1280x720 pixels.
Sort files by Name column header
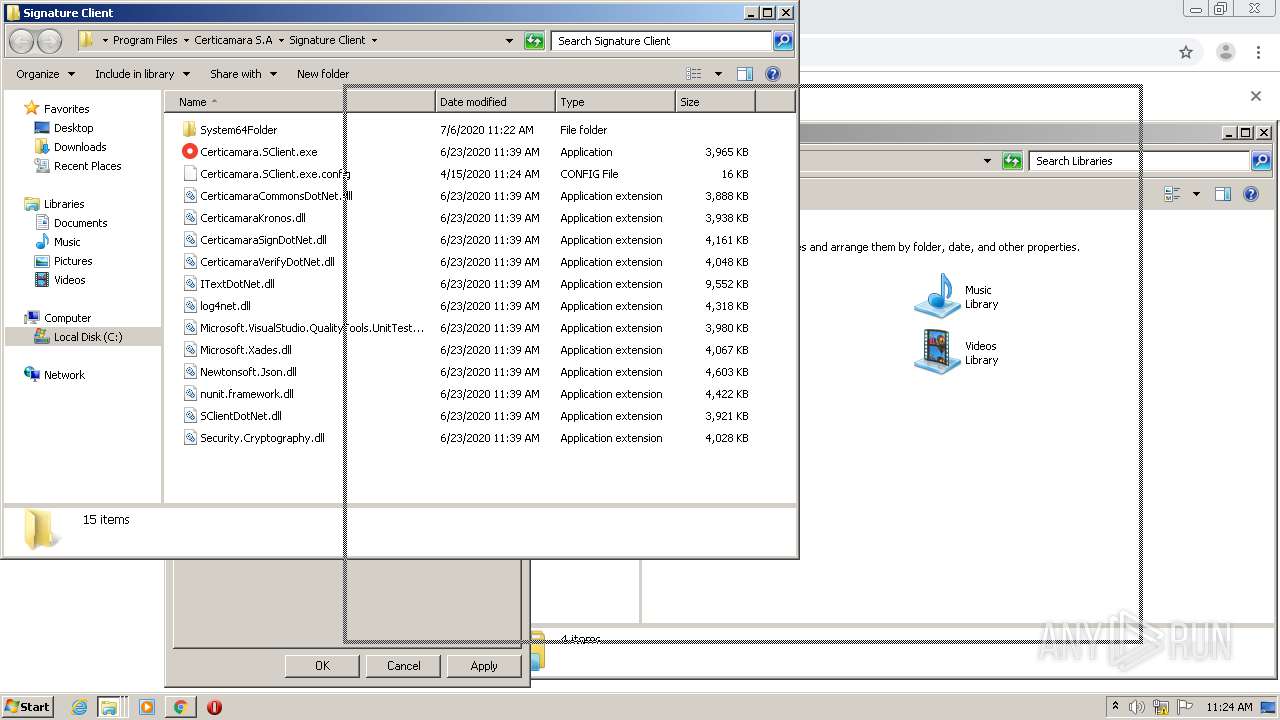300,102
